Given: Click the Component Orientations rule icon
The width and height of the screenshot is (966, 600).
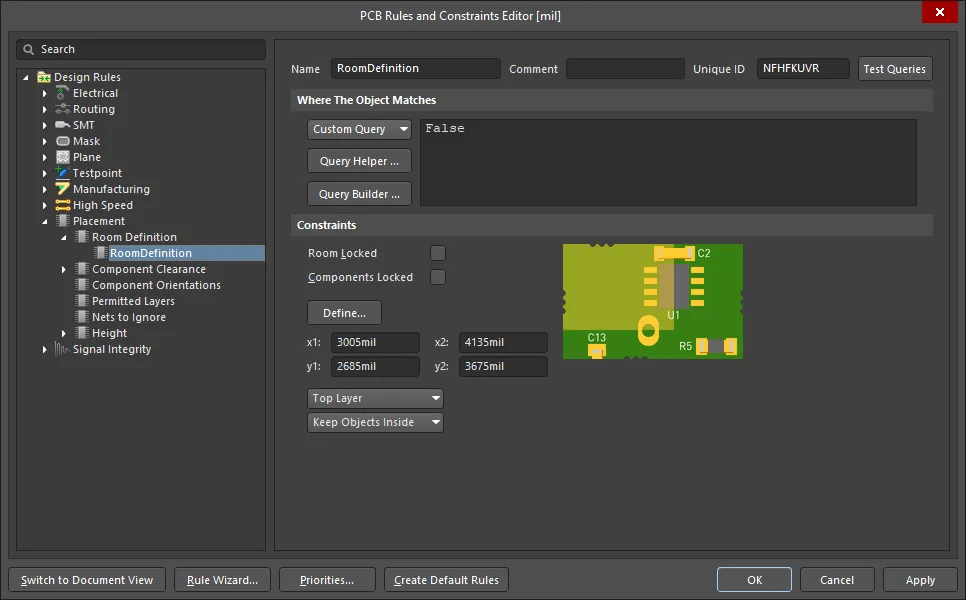Looking at the screenshot, I should pos(81,285).
